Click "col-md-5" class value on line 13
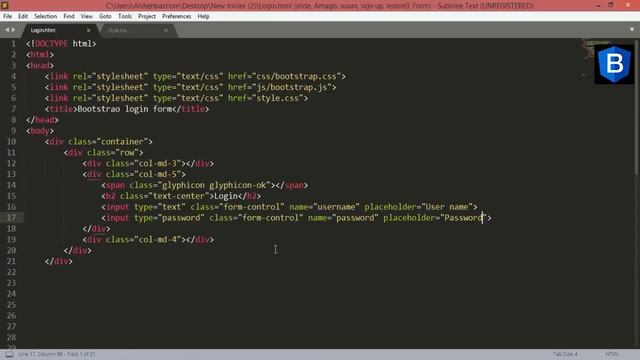 click(x=158, y=174)
